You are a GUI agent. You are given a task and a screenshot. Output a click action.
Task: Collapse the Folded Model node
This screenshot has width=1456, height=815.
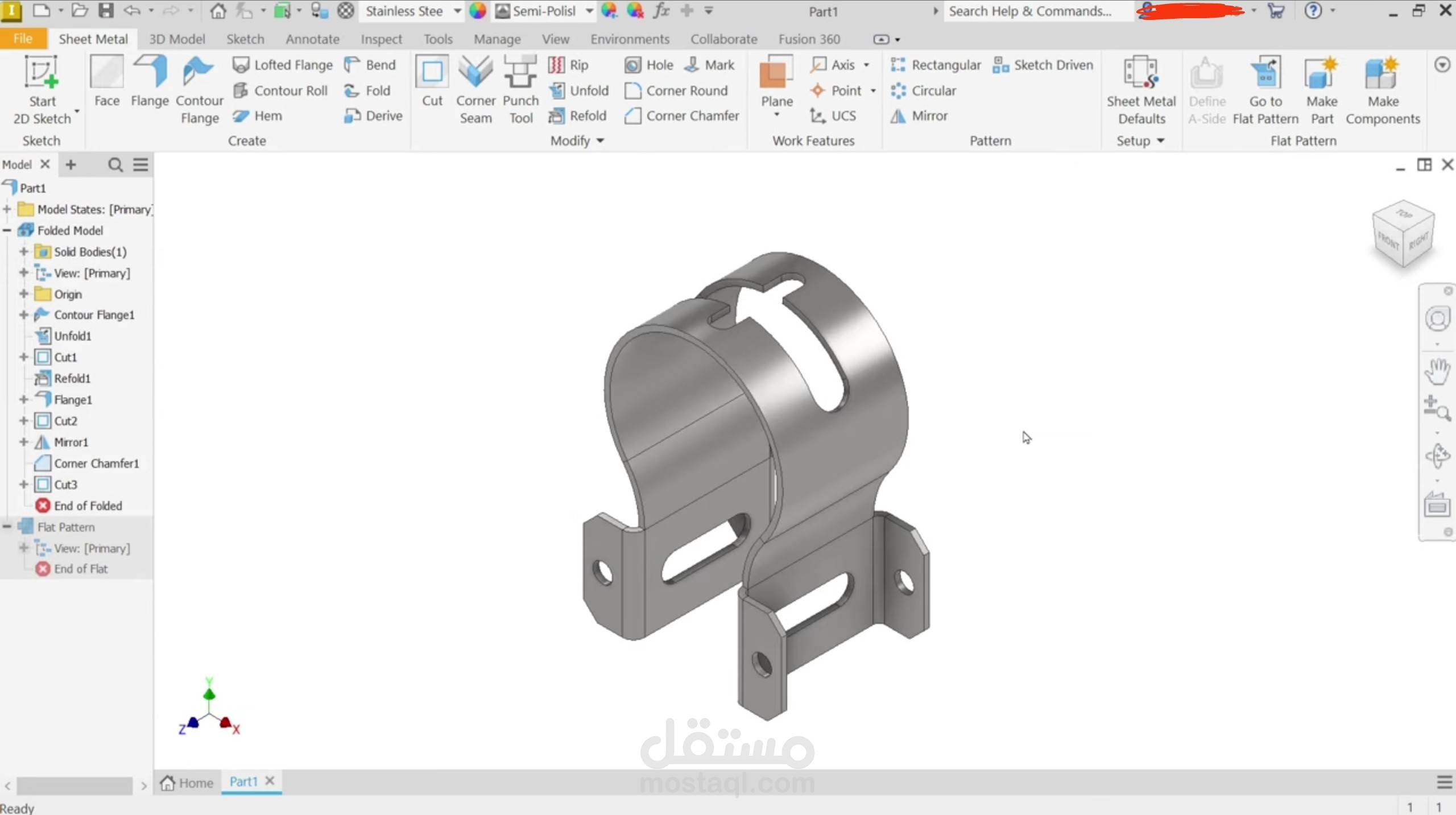[7, 230]
